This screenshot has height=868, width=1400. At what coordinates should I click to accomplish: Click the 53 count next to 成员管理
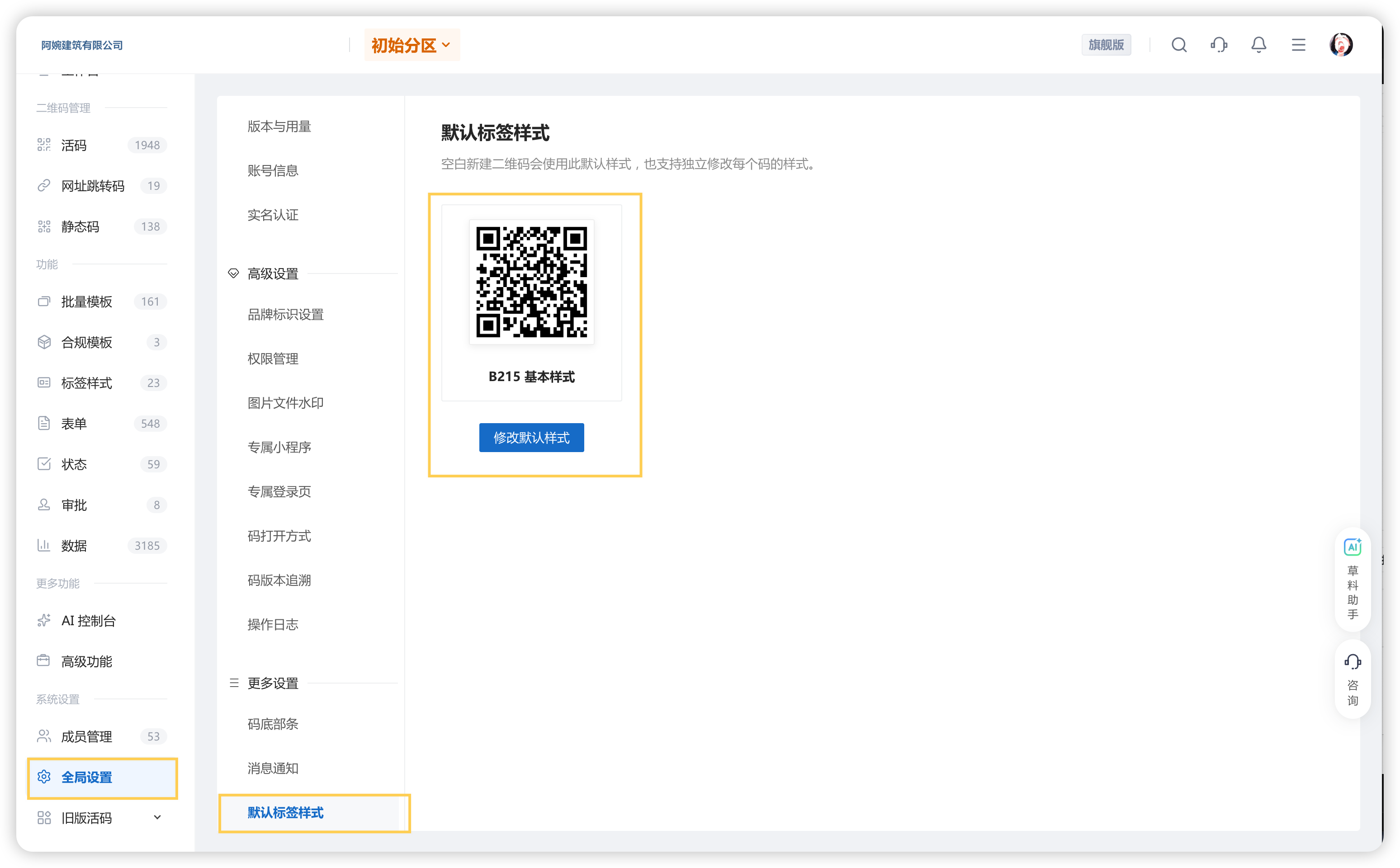pyautogui.click(x=153, y=736)
